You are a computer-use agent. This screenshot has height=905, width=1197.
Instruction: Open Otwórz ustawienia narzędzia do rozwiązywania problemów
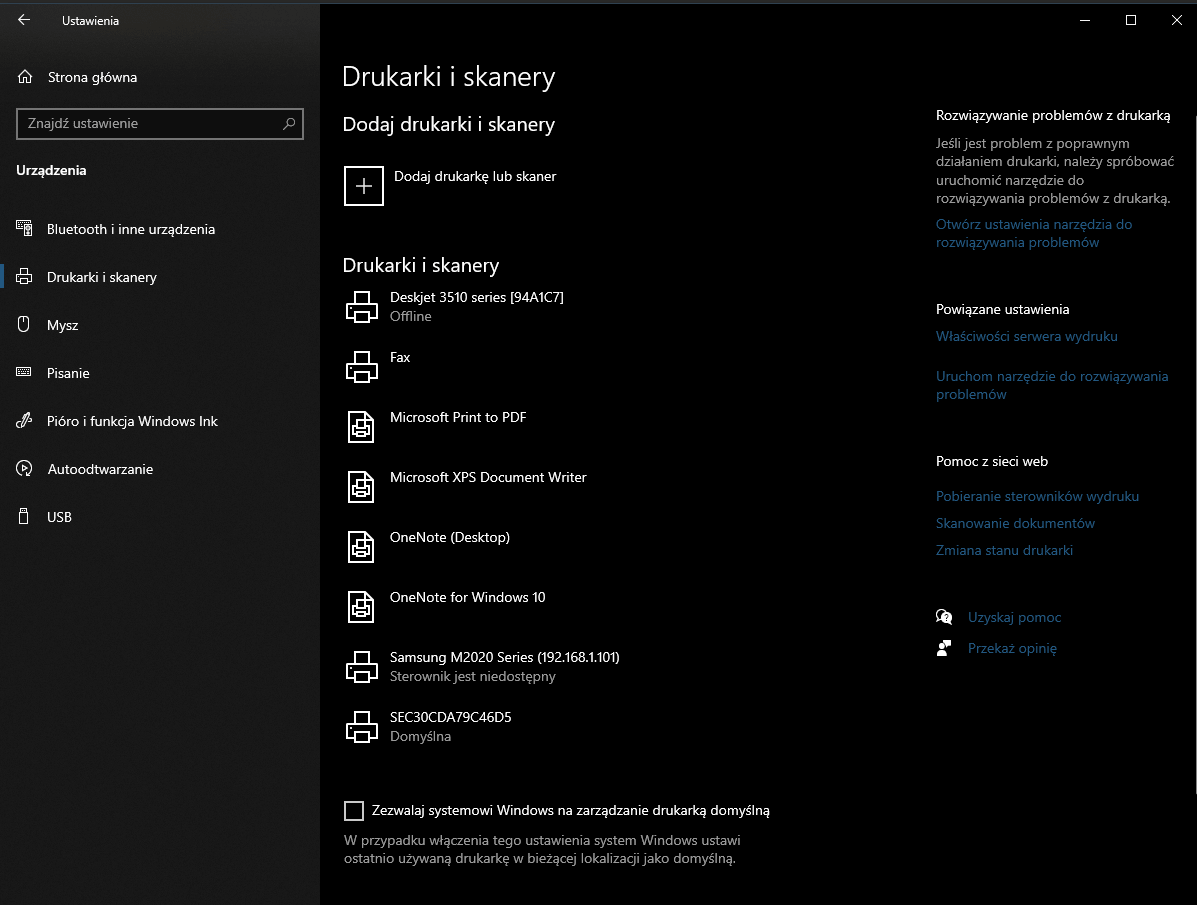coord(1034,234)
